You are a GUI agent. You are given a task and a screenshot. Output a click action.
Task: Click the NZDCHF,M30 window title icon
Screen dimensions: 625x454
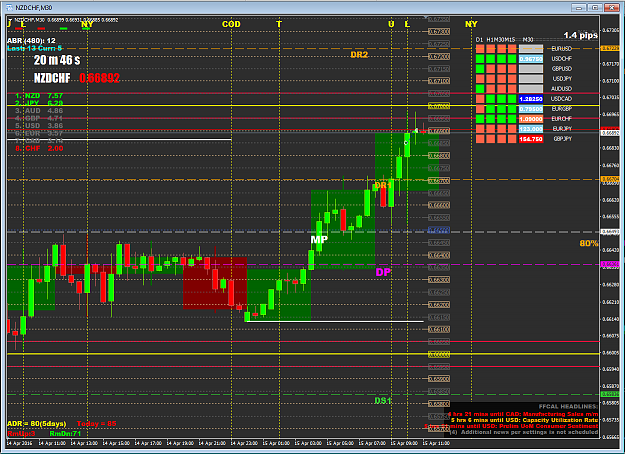[x=9, y=8]
